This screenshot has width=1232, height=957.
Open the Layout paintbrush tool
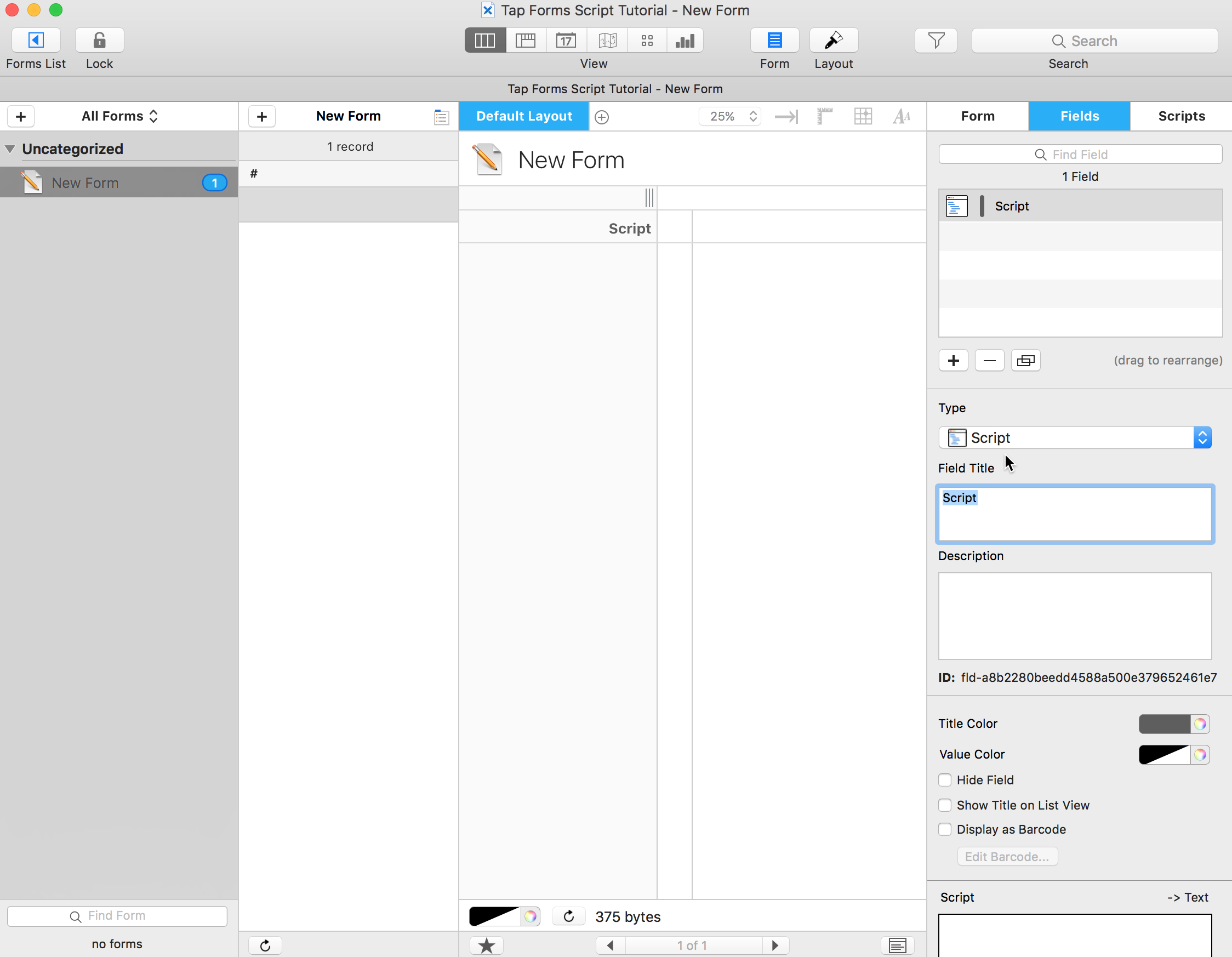[x=832, y=40]
